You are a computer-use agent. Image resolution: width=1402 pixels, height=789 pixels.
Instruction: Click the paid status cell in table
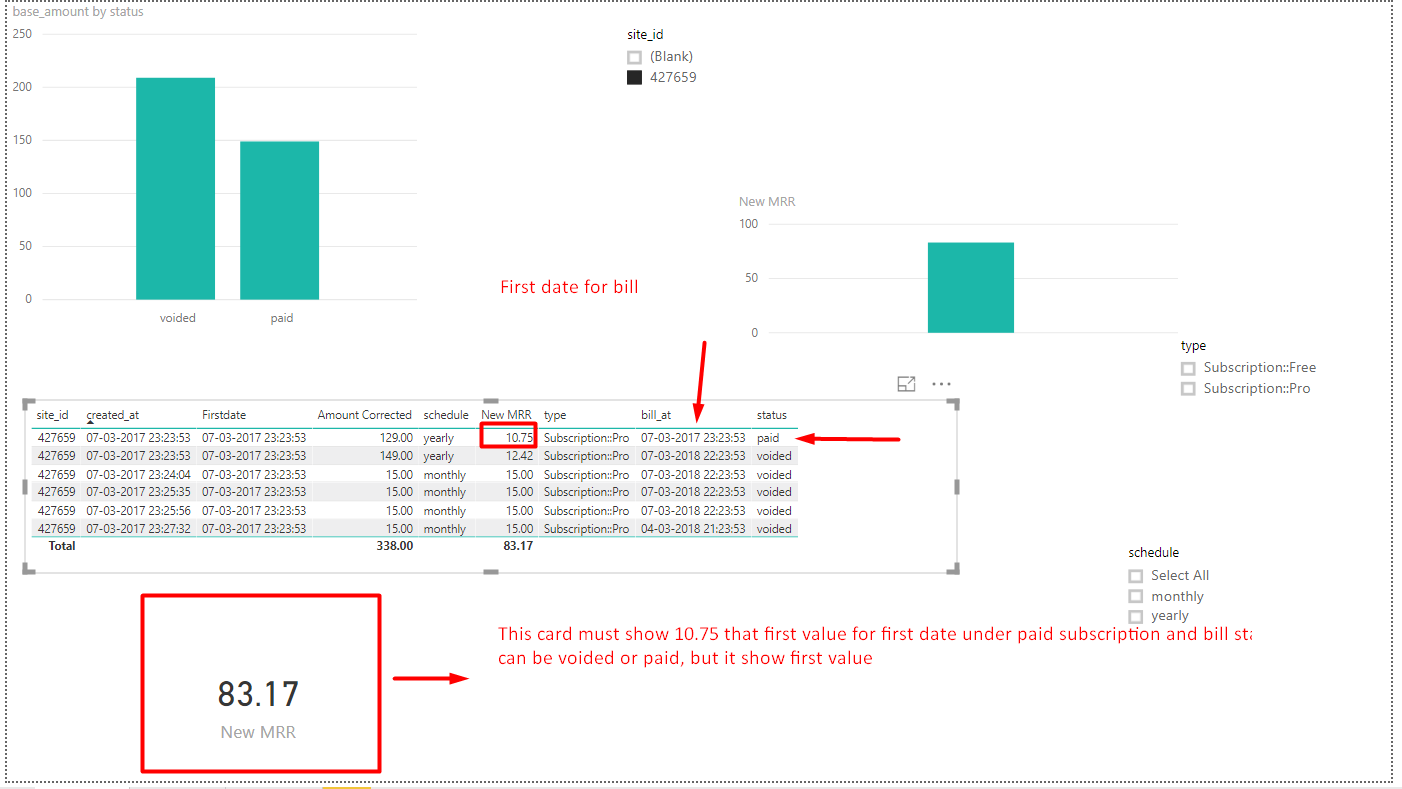pos(768,438)
